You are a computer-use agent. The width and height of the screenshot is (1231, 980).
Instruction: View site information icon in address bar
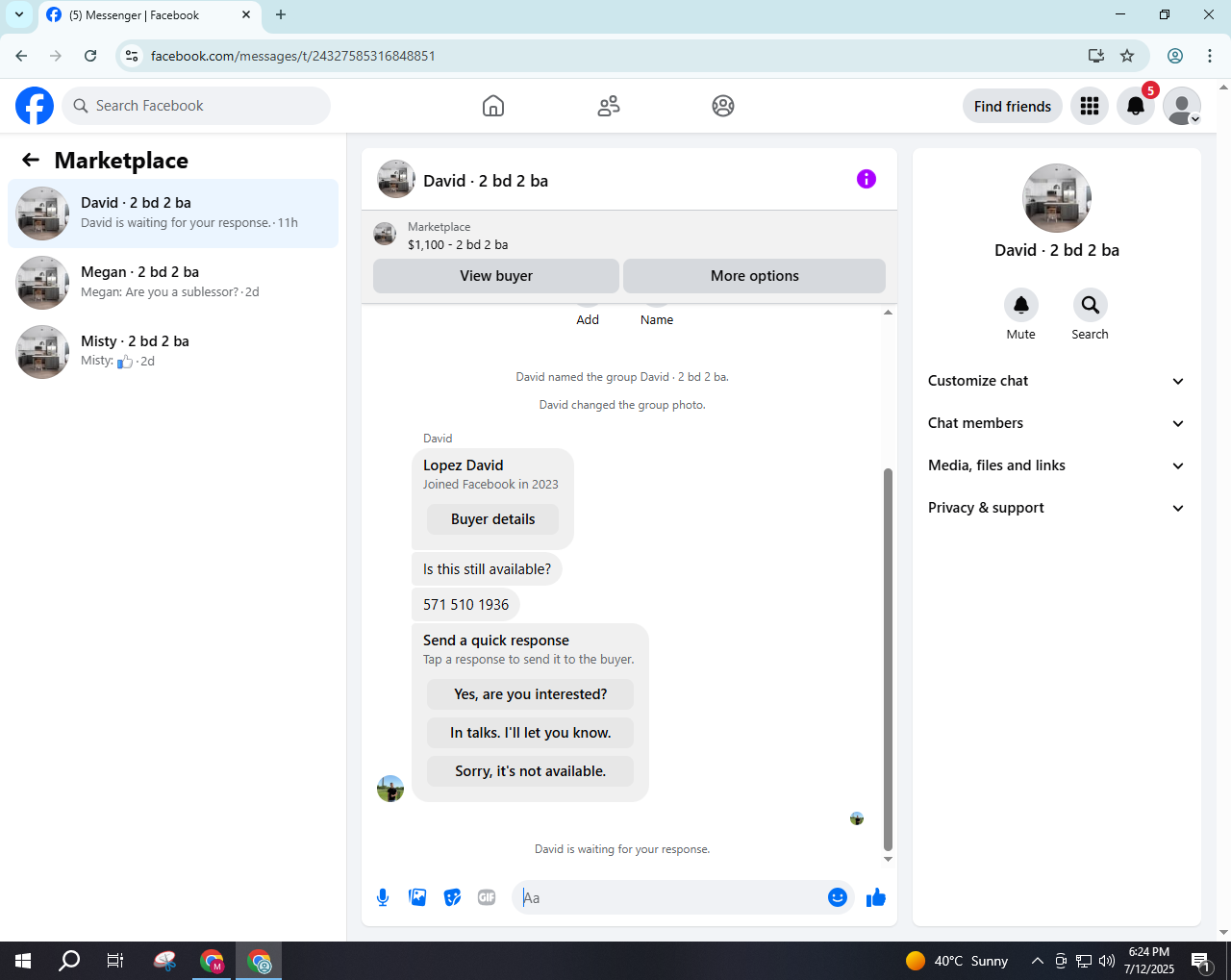tap(133, 56)
